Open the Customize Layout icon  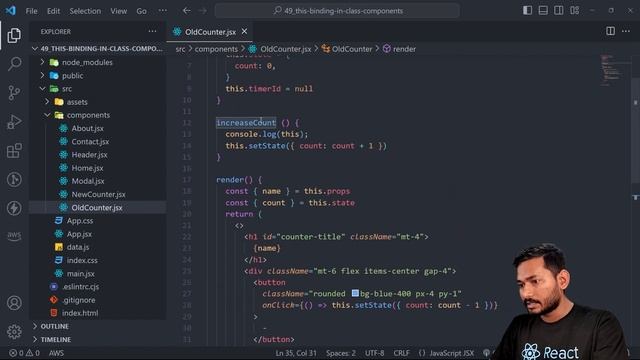tap(575, 11)
